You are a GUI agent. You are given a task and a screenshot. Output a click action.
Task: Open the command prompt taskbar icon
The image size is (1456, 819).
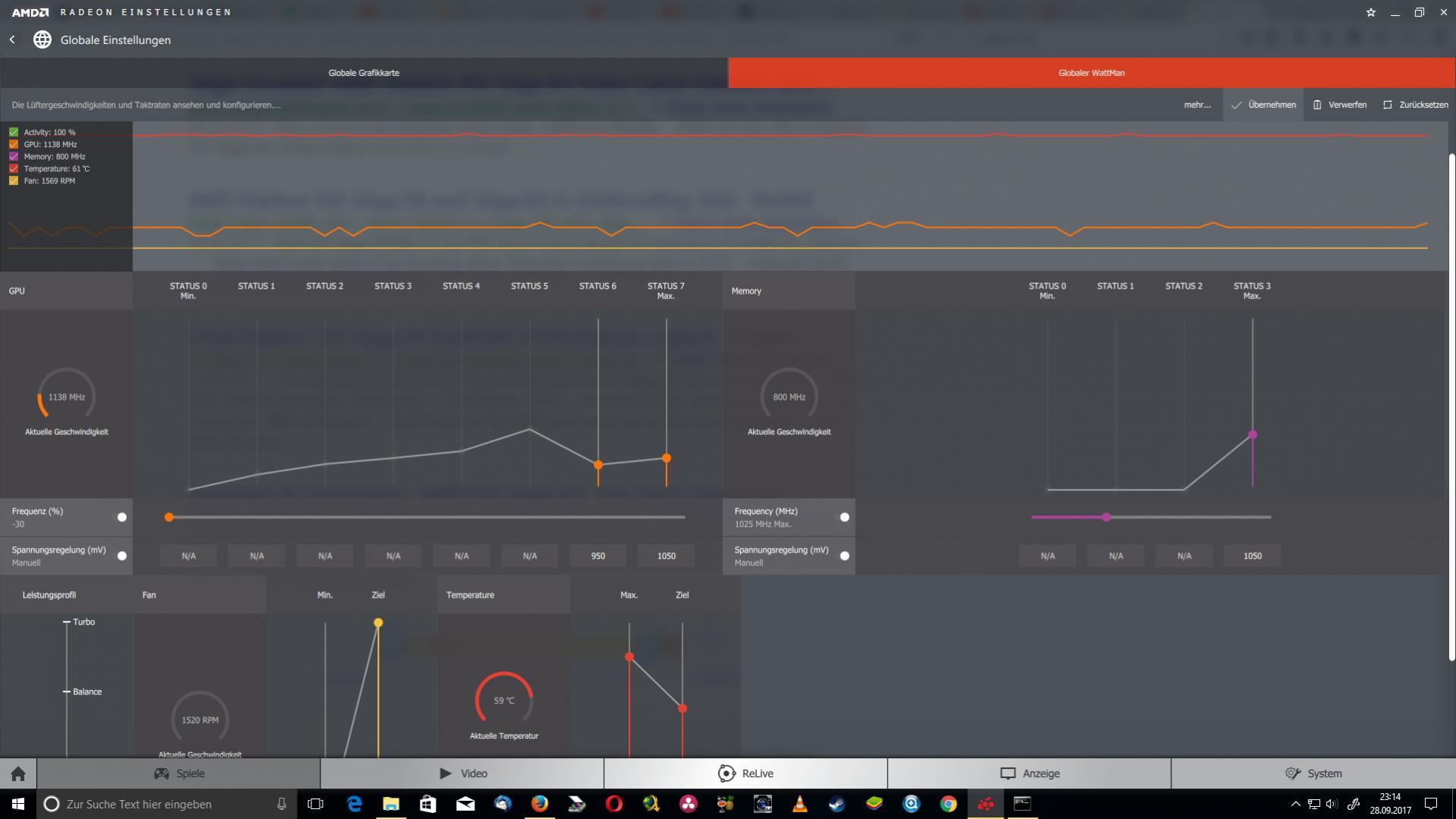1023,804
